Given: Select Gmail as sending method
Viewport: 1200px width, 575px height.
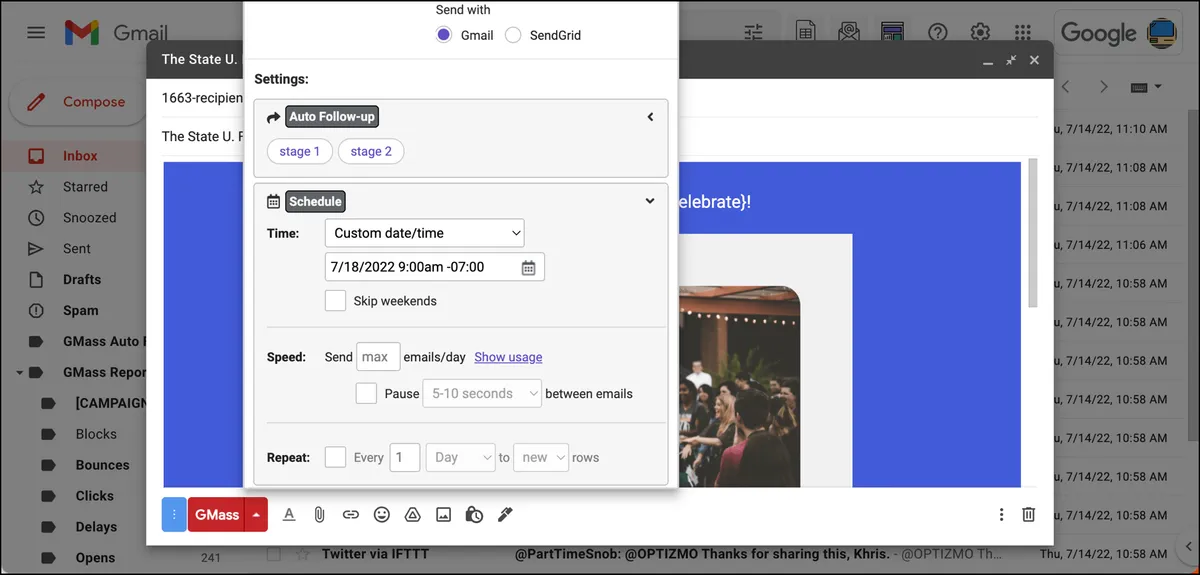Looking at the screenshot, I should click(x=444, y=35).
